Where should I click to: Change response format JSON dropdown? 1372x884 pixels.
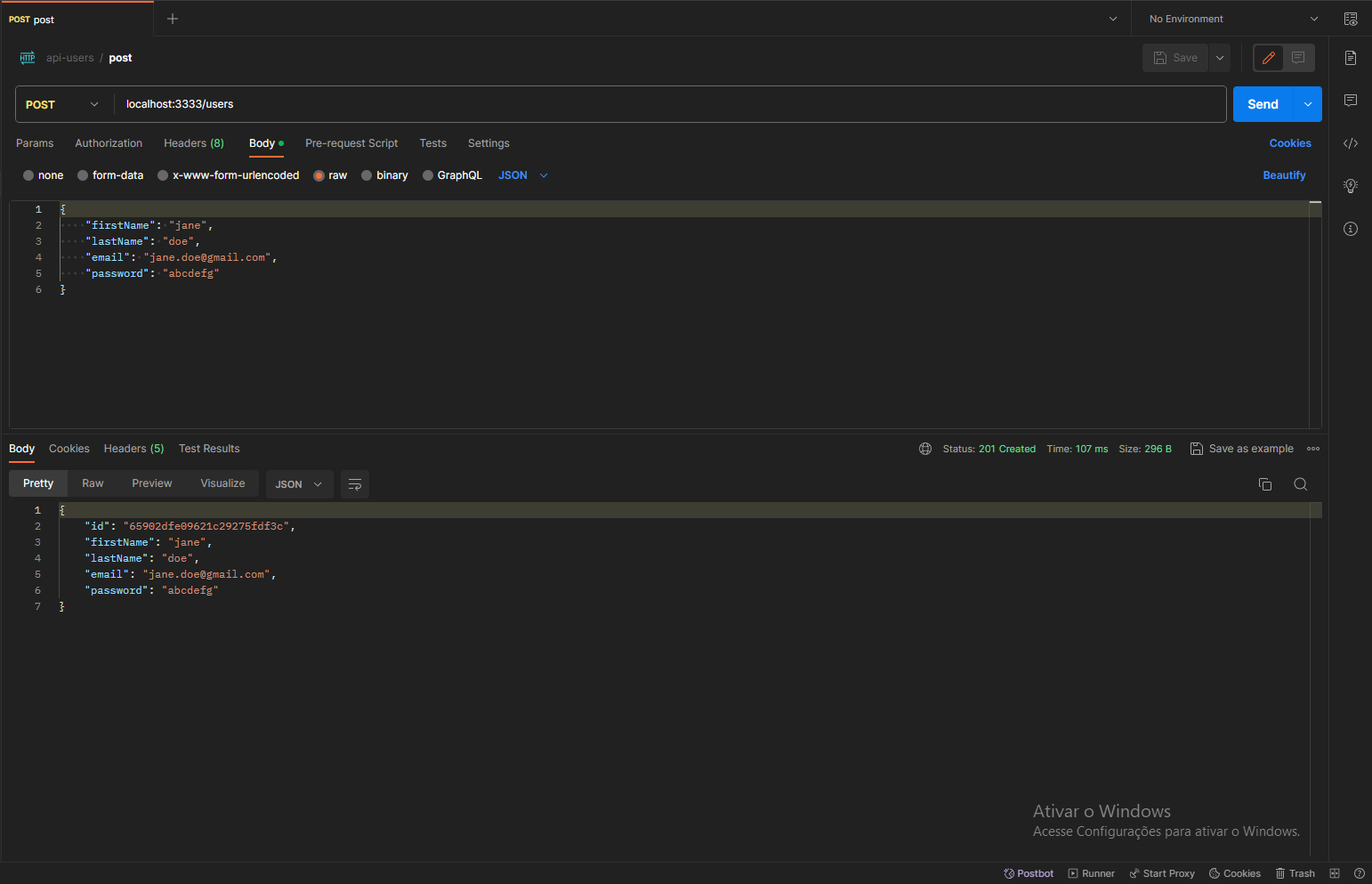(x=300, y=484)
